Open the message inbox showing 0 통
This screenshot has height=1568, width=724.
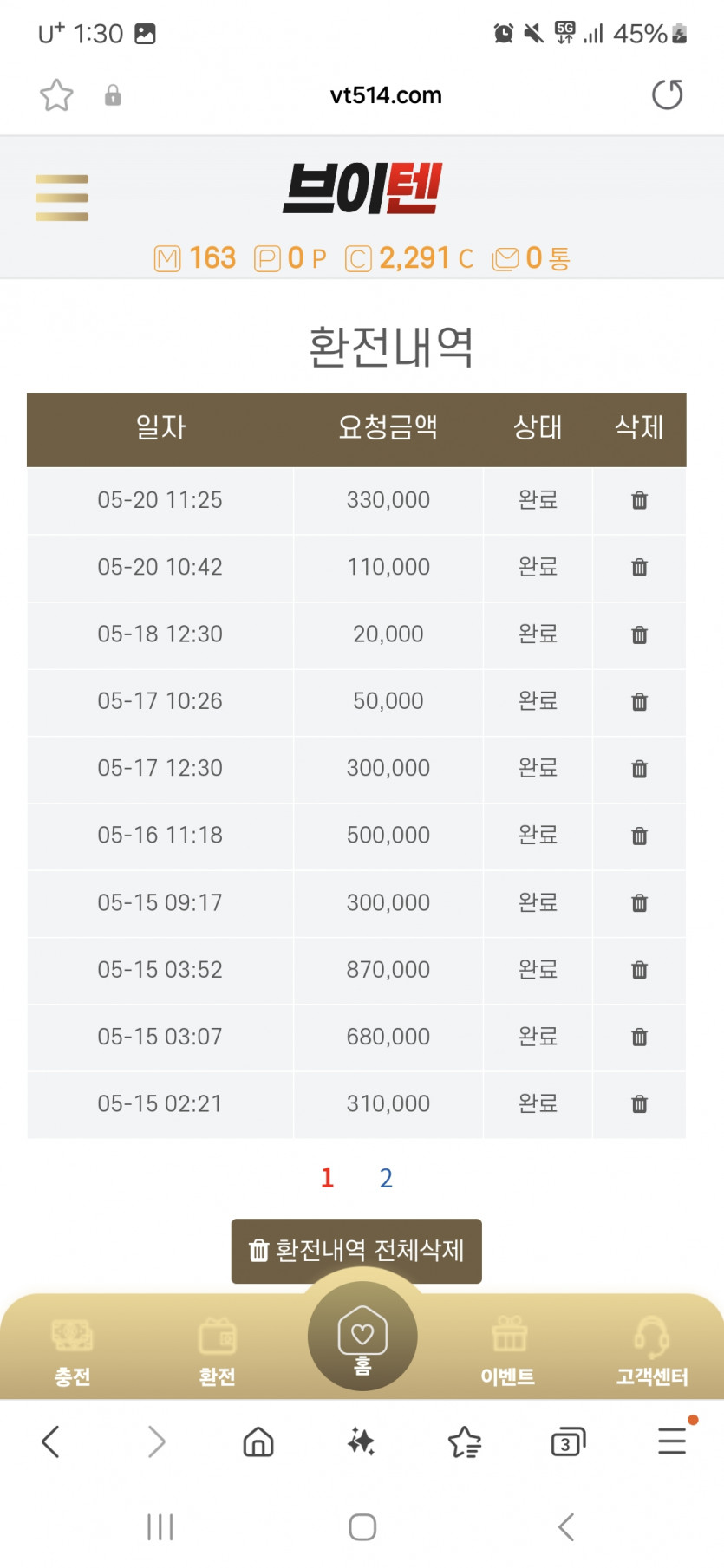(531, 258)
